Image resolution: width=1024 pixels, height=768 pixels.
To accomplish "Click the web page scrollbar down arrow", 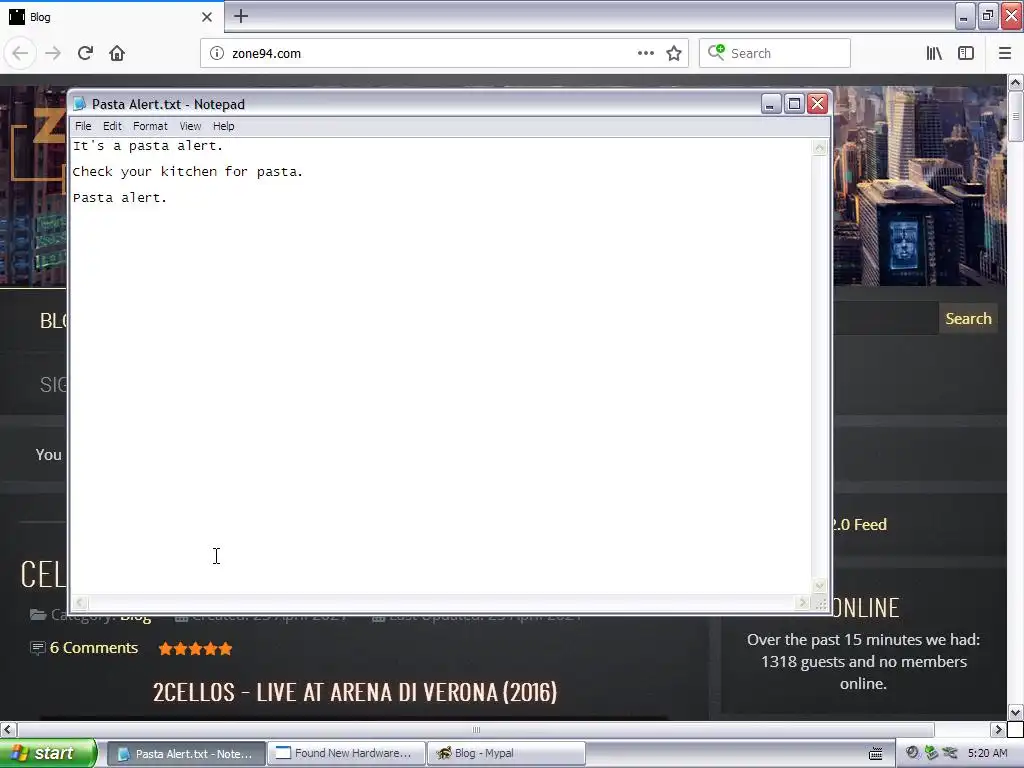I will pos(1015,712).
